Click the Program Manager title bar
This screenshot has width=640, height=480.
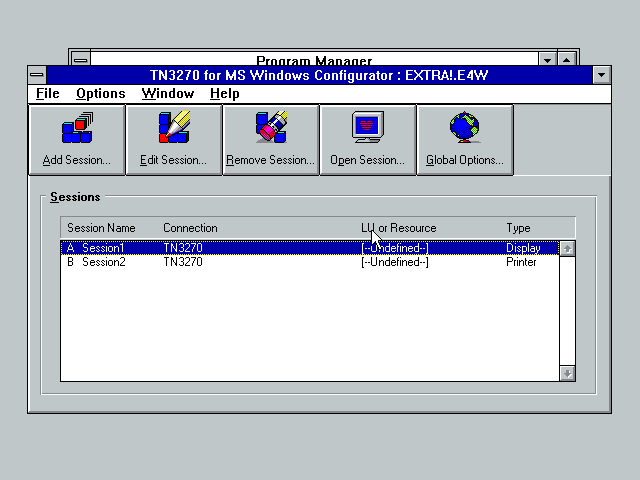pos(314,60)
